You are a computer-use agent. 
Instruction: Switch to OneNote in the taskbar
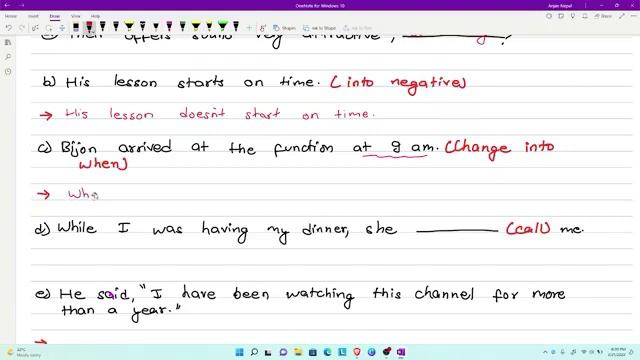[x=401, y=352]
